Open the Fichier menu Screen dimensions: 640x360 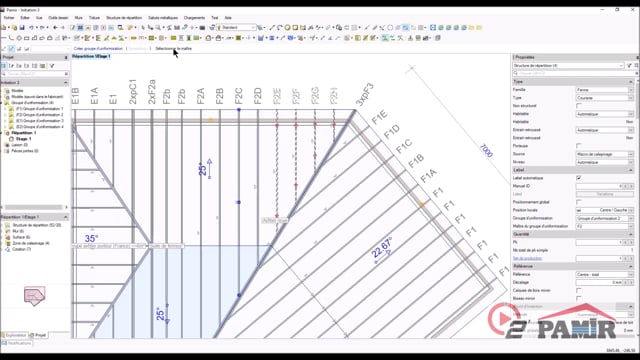tap(9, 18)
